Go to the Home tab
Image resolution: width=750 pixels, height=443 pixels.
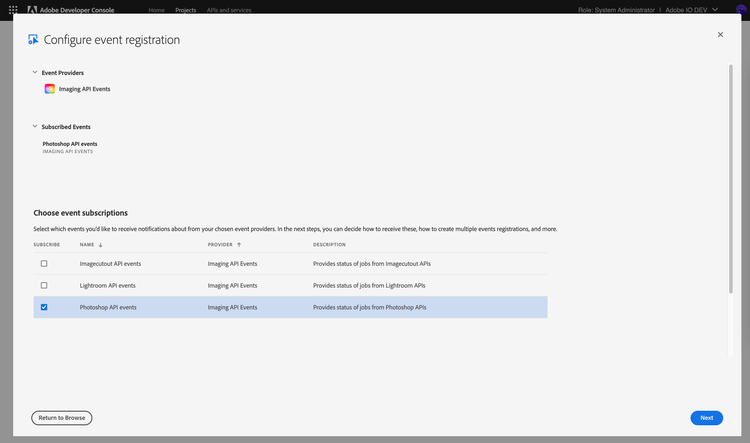pyautogui.click(x=156, y=9)
